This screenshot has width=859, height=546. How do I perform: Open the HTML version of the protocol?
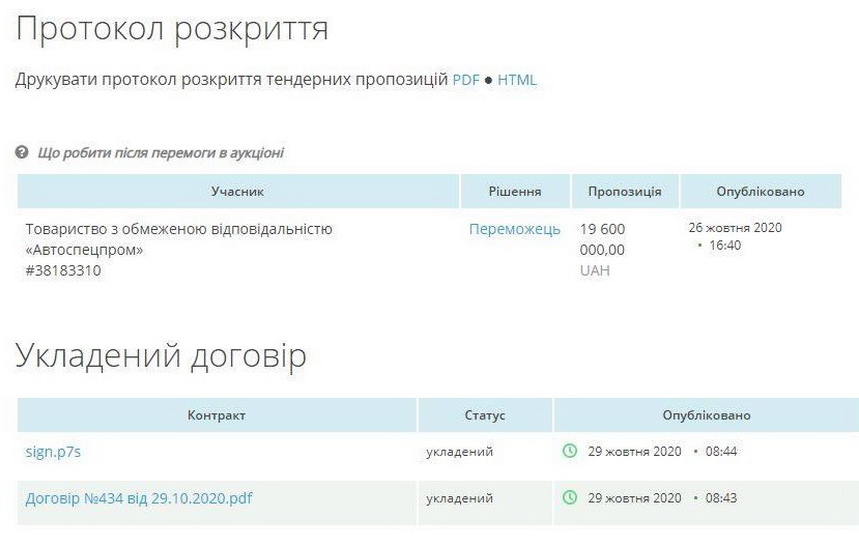tap(517, 80)
